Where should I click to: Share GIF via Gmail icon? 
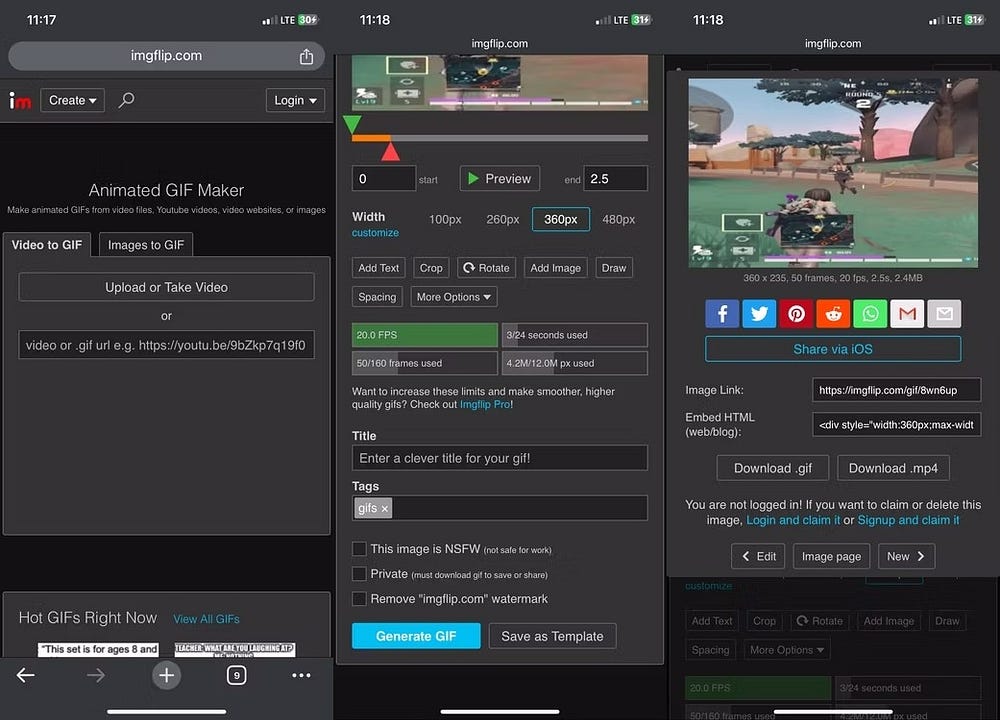907,314
